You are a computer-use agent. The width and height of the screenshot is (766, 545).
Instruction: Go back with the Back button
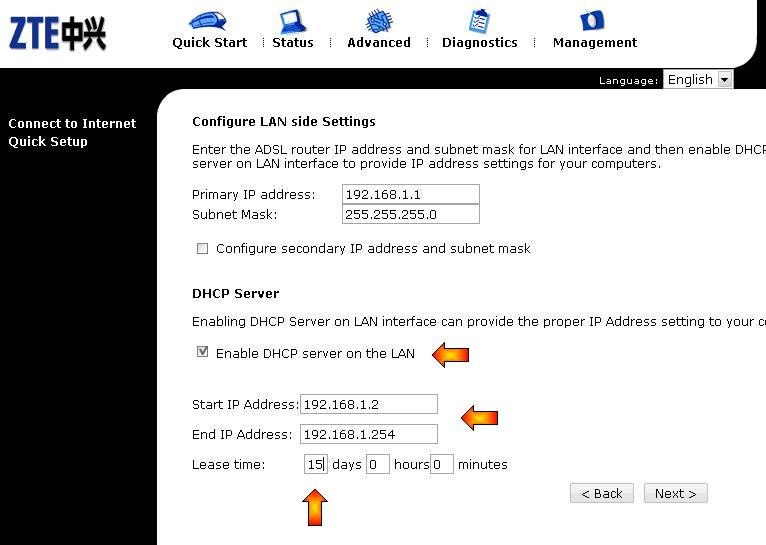coord(601,493)
